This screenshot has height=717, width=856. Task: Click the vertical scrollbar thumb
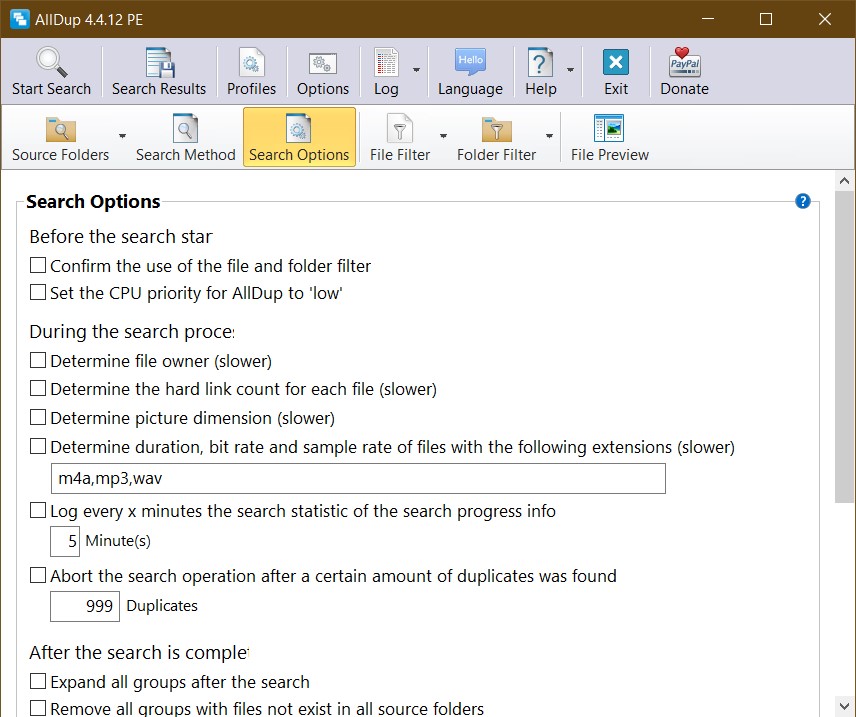[845, 347]
